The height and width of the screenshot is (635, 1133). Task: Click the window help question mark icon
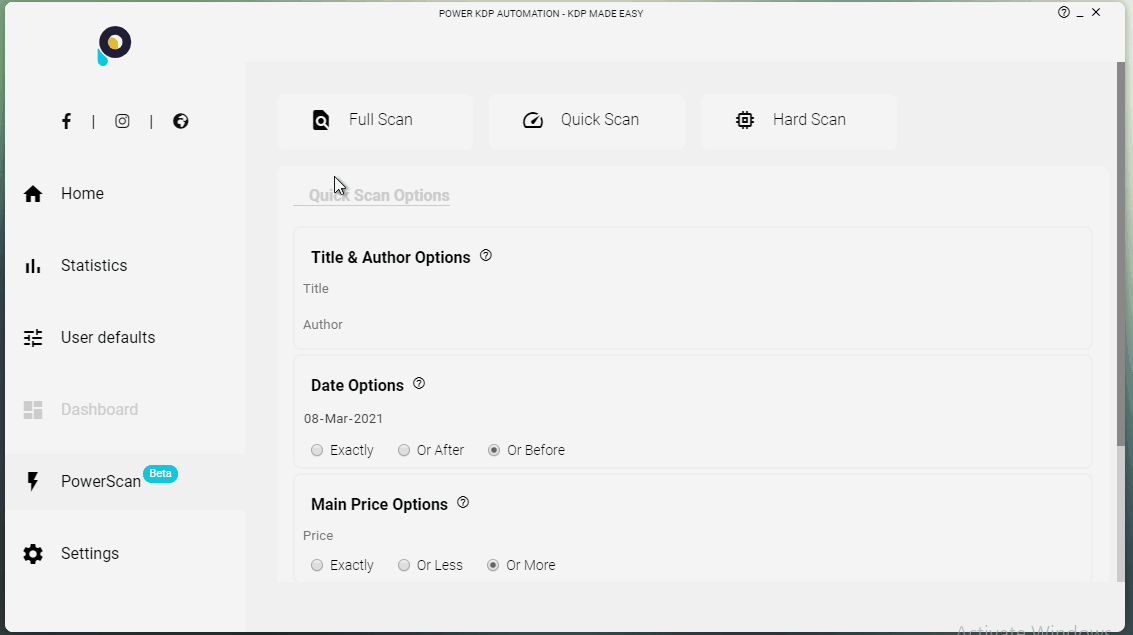tap(1064, 12)
